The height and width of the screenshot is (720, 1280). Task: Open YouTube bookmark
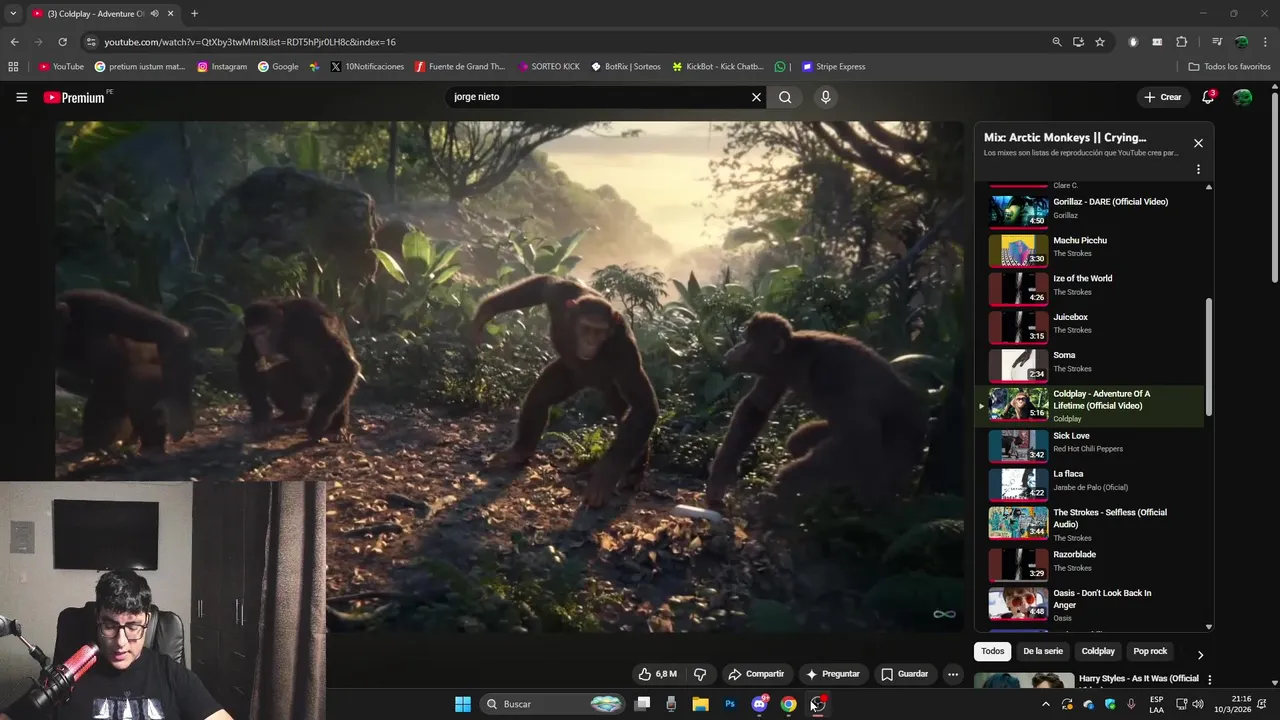point(61,67)
